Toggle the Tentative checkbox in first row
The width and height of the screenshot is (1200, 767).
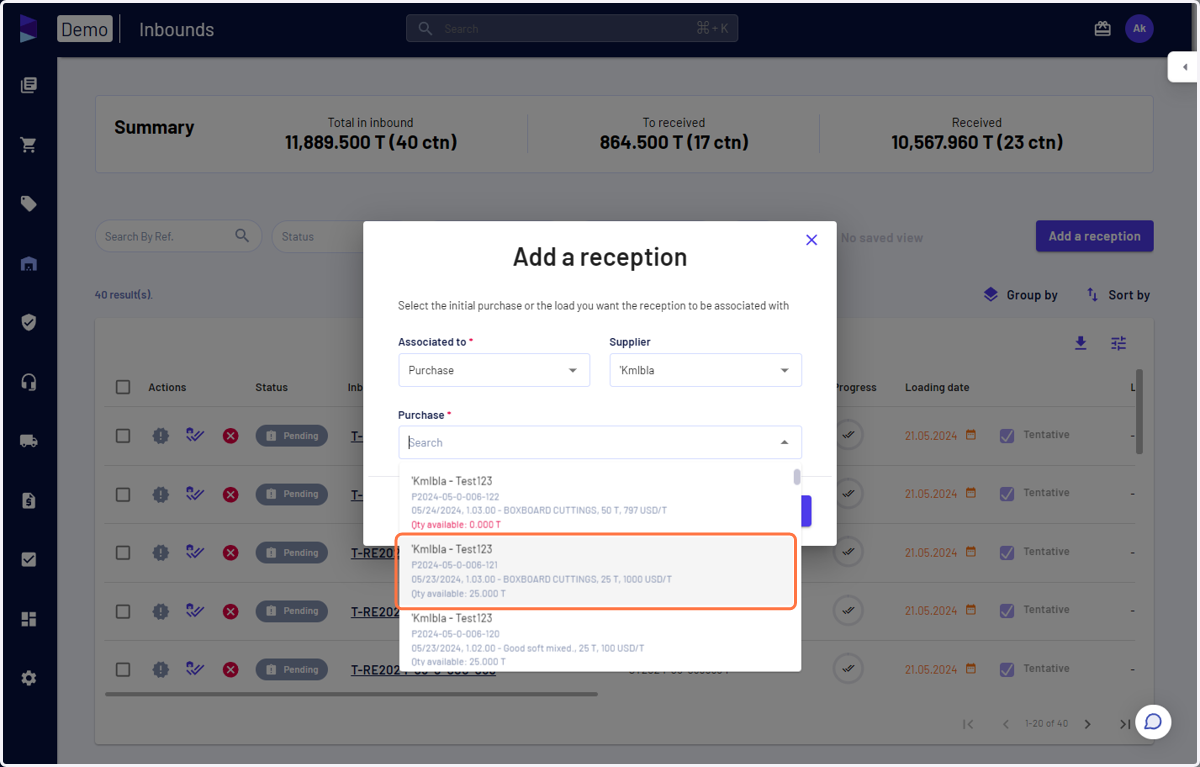pos(1007,436)
